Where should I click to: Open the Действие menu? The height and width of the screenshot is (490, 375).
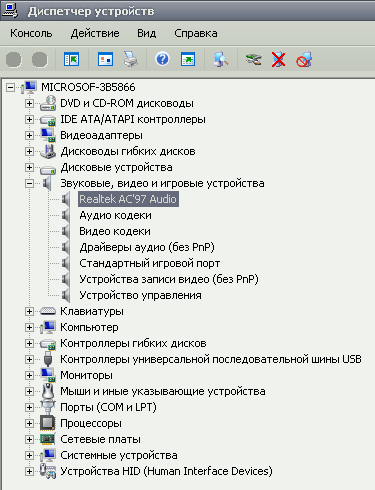(x=95, y=33)
